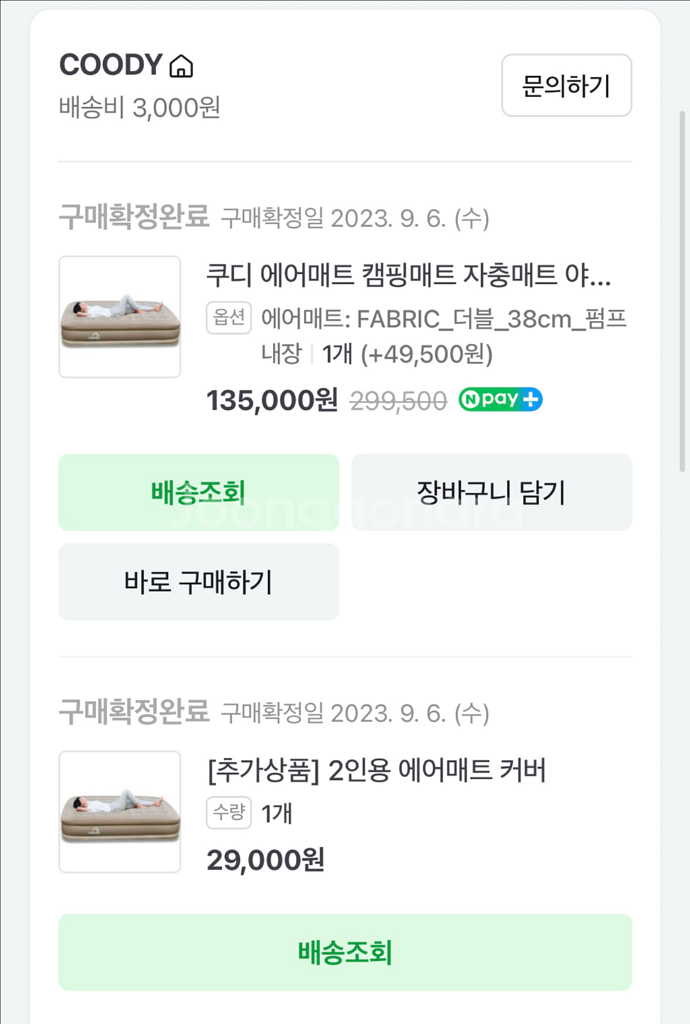Track delivery for the 쿠디 에어매트 order
This screenshot has width=690, height=1024.
pyautogui.click(x=198, y=492)
